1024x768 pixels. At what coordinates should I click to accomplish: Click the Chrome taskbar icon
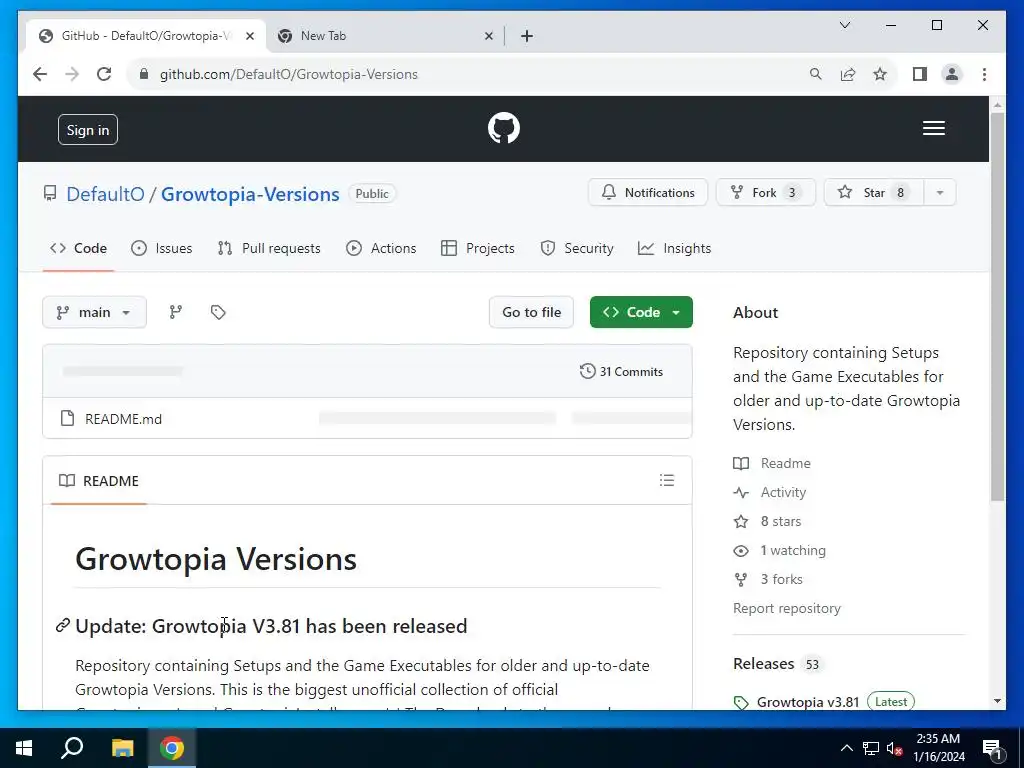[172, 748]
